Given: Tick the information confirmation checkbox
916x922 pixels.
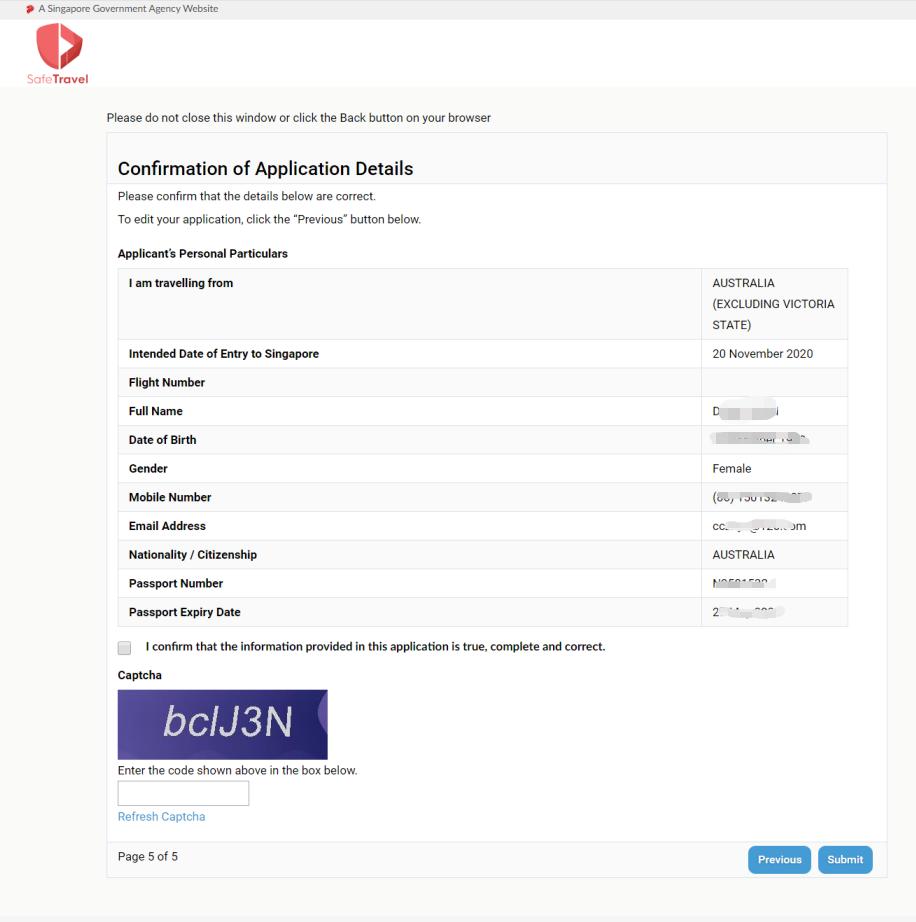Looking at the screenshot, I should coord(125,647).
